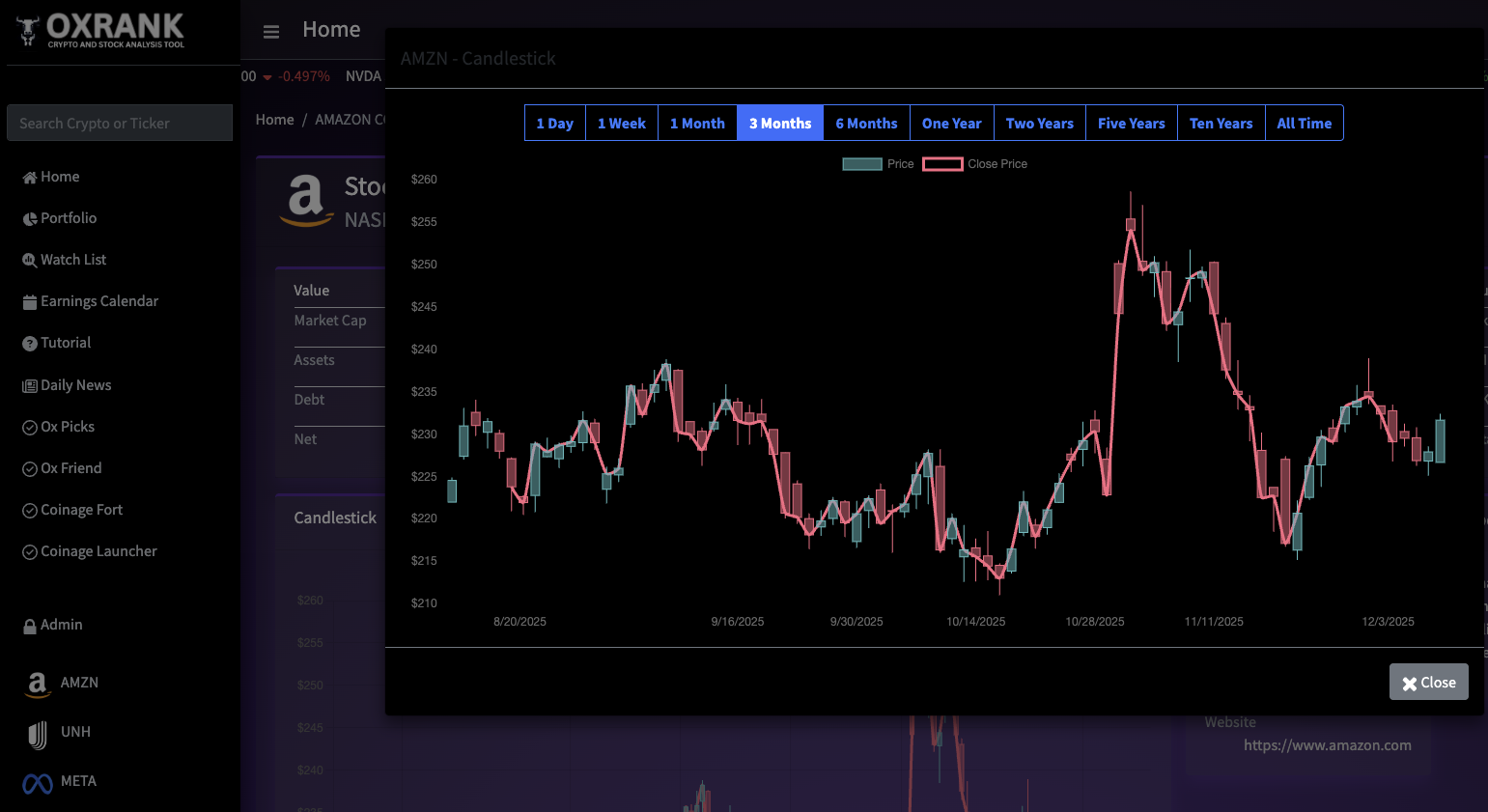Open Daily News newspaper icon
Viewport: 1488px width, 812px height.
[30, 386]
